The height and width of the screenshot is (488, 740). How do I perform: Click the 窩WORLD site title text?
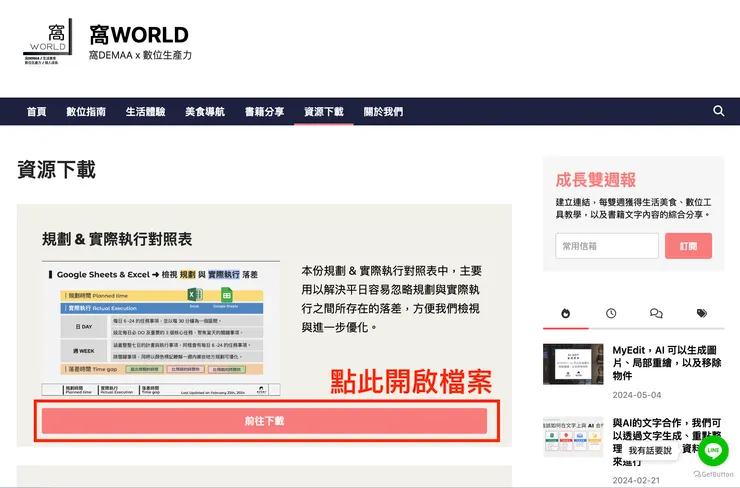coord(139,35)
